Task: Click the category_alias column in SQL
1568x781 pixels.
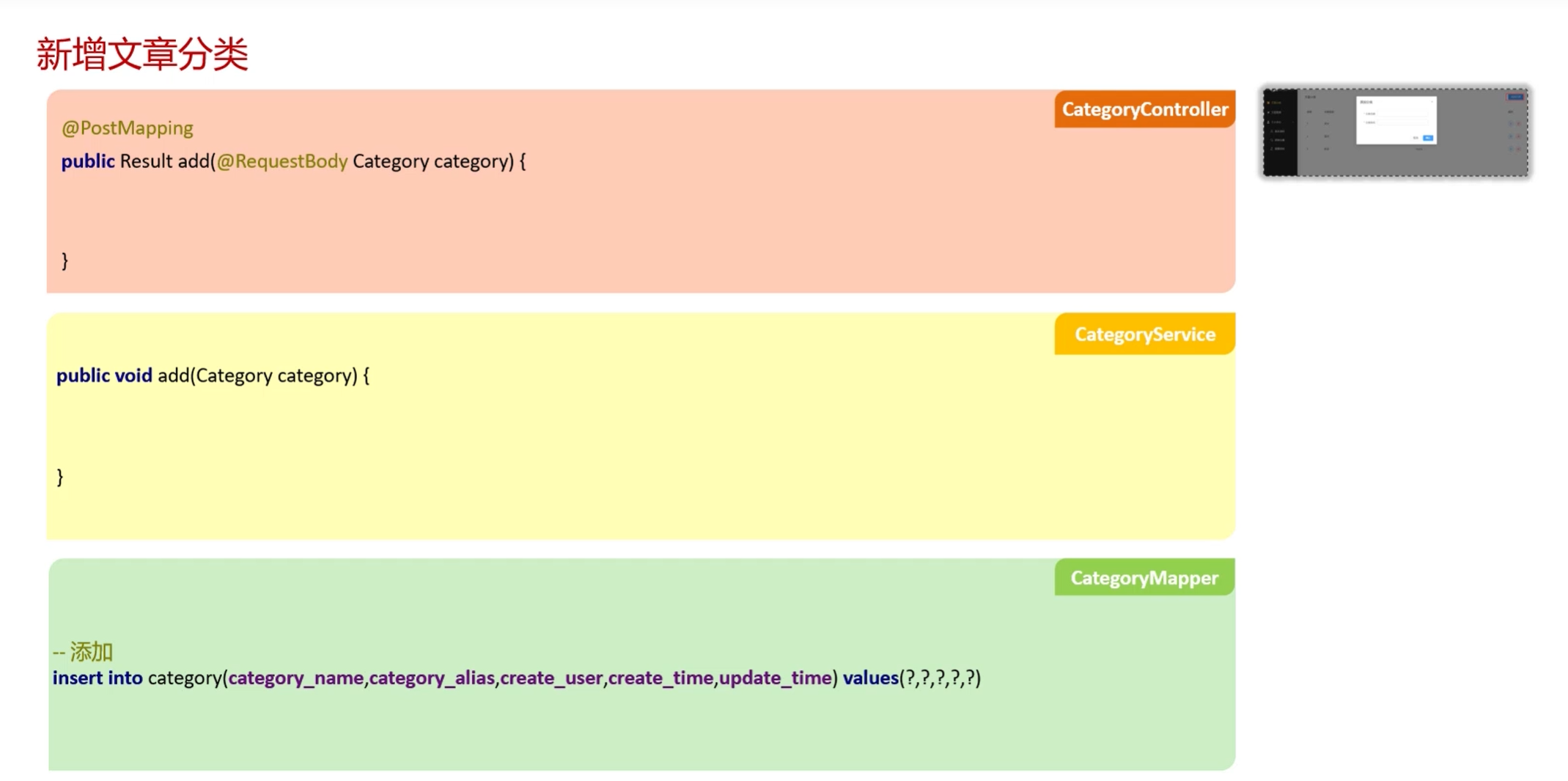Action: [432, 678]
